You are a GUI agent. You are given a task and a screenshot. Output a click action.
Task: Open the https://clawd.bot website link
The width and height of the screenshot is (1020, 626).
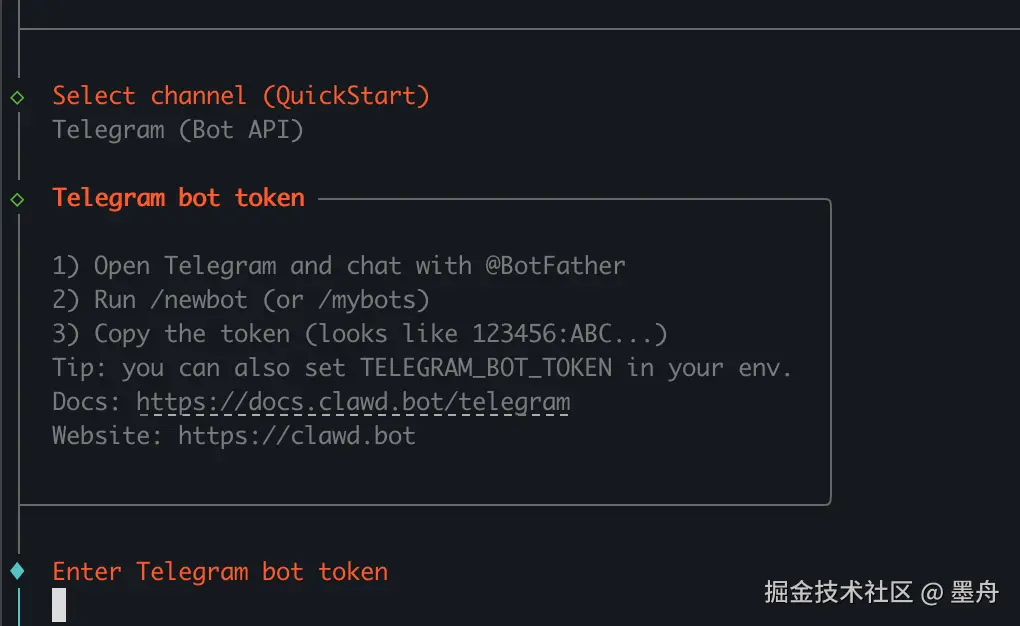297,436
